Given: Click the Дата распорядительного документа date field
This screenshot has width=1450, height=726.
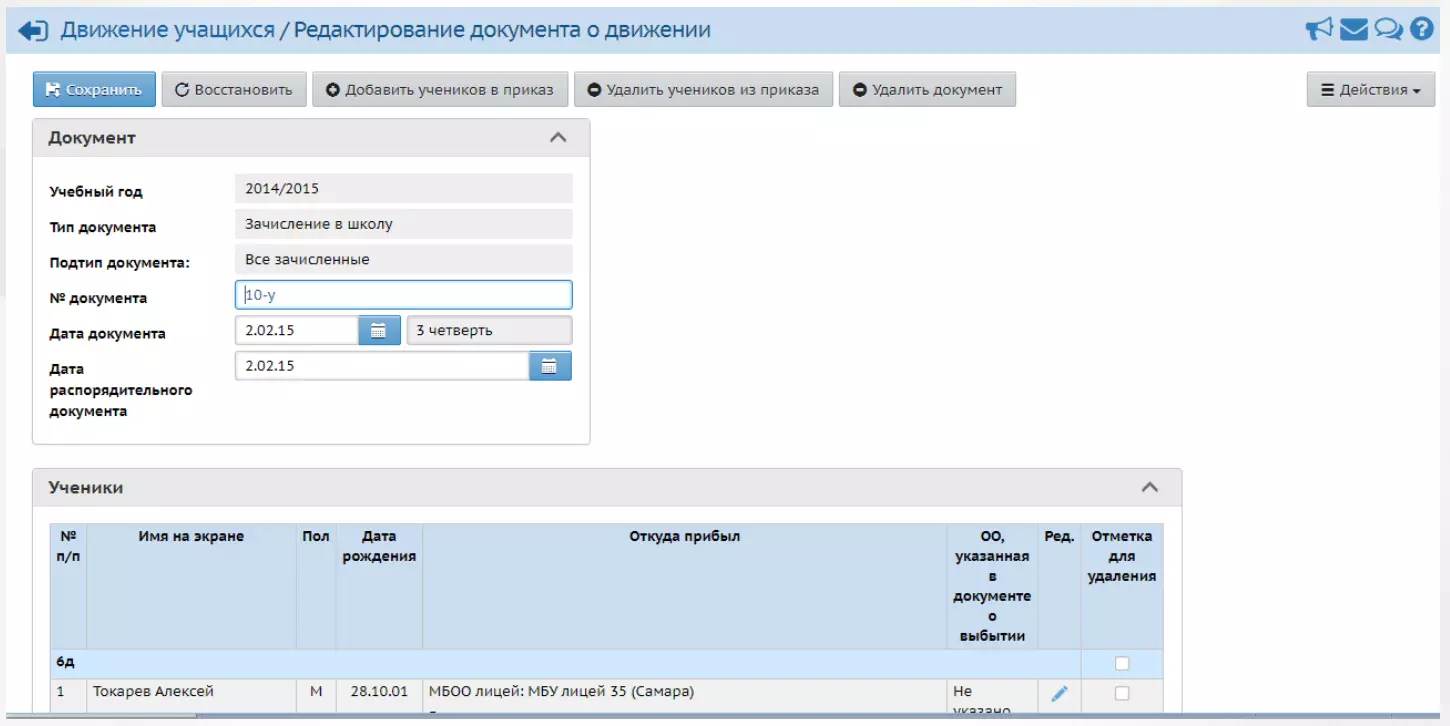Looking at the screenshot, I should coord(382,366).
